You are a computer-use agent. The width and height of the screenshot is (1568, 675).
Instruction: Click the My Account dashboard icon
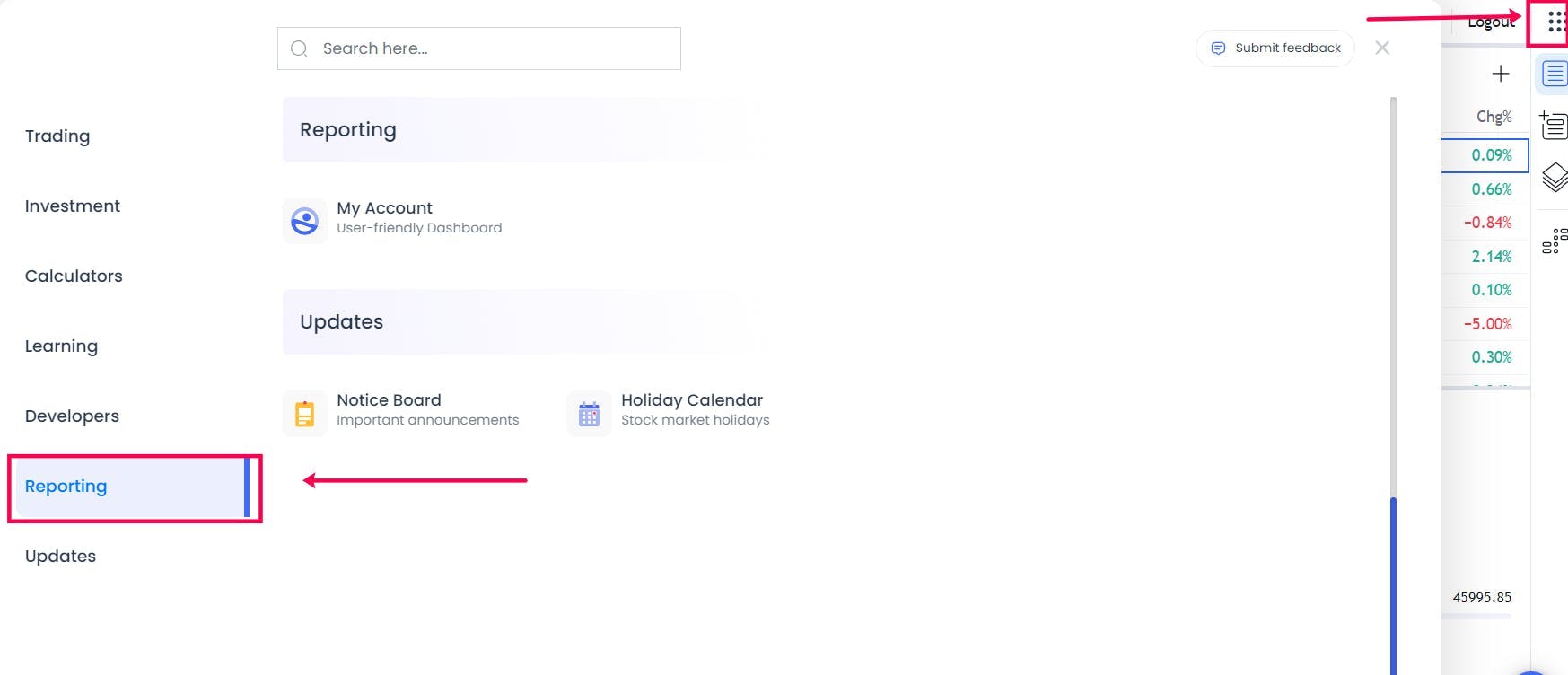(x=305, y=221)
